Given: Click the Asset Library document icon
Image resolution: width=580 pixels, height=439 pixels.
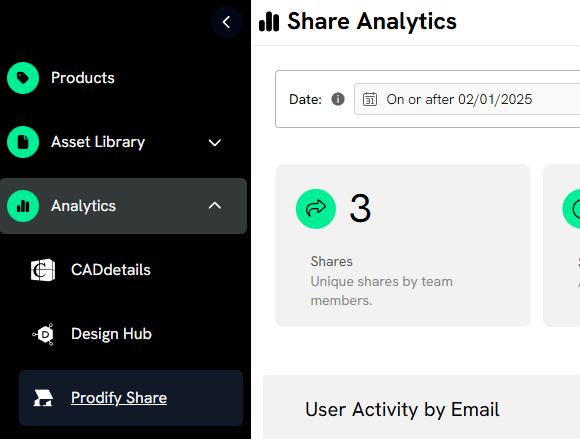Looking at the screenshot, I should click(x=23, y=142).
